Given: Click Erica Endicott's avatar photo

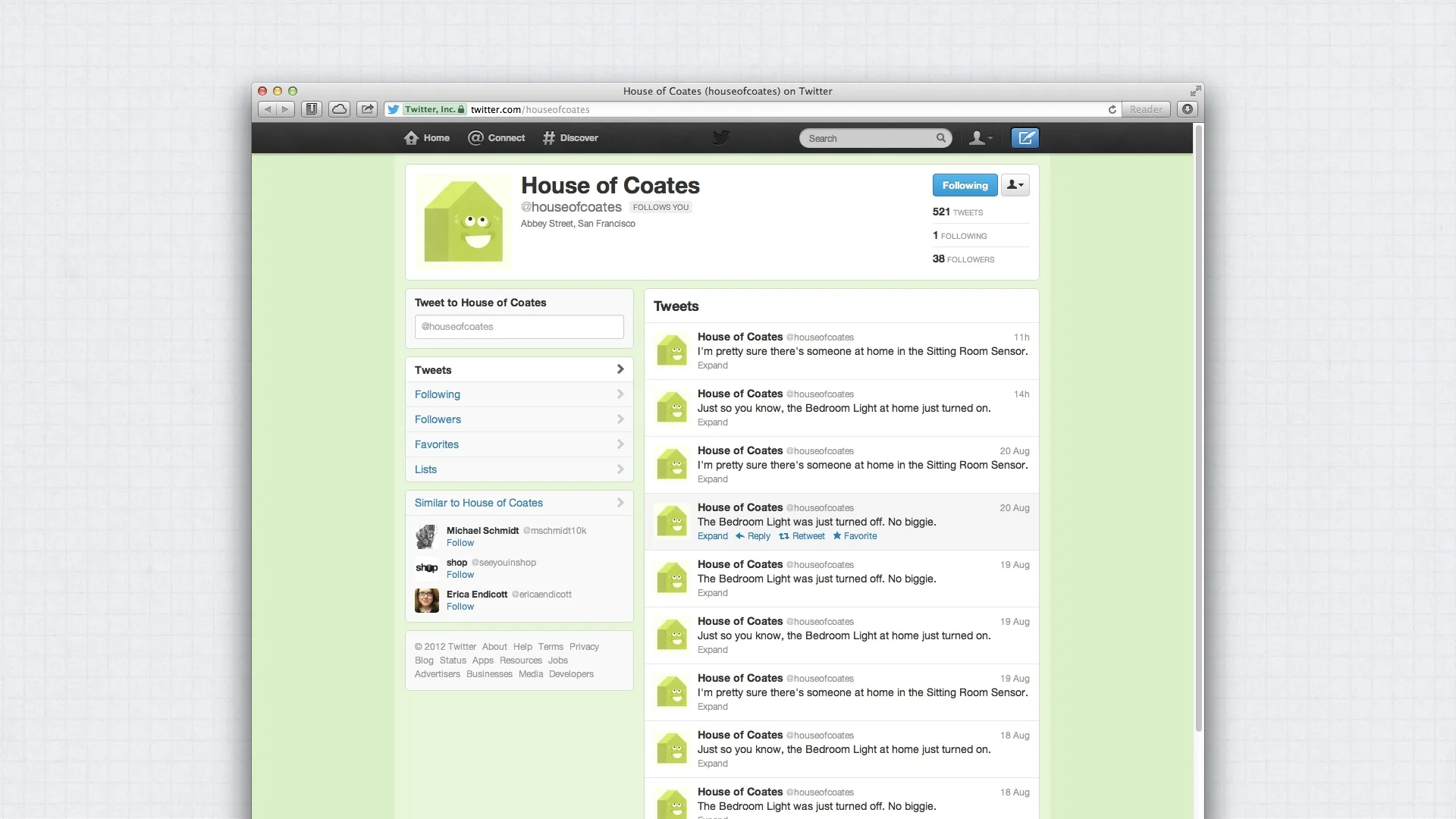Looking at the screenshot, I should [427, 601].
